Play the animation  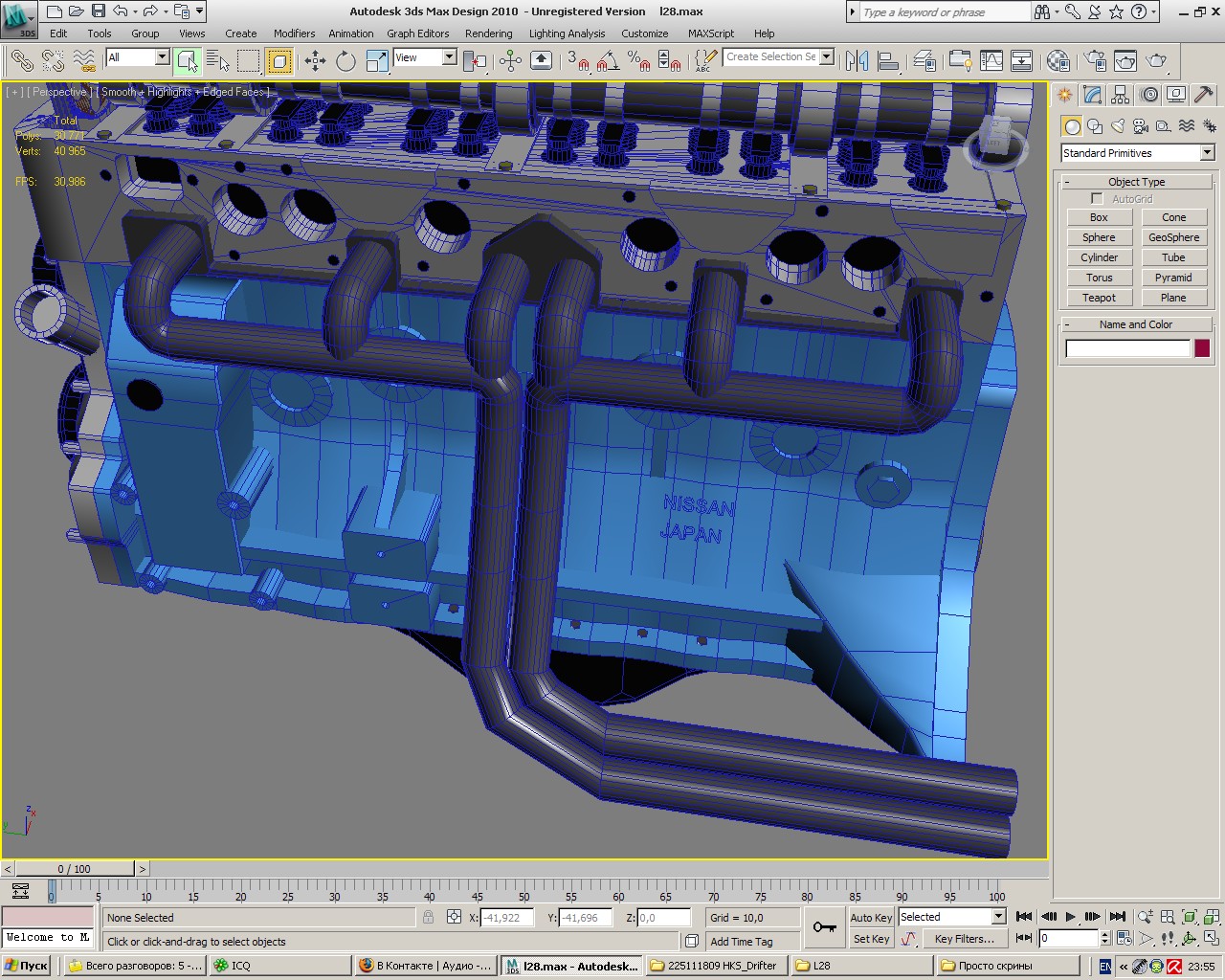(1071, 917)
